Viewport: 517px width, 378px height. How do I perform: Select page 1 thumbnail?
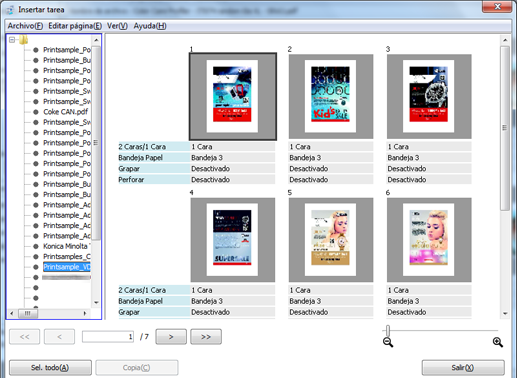tap(233, 96)
